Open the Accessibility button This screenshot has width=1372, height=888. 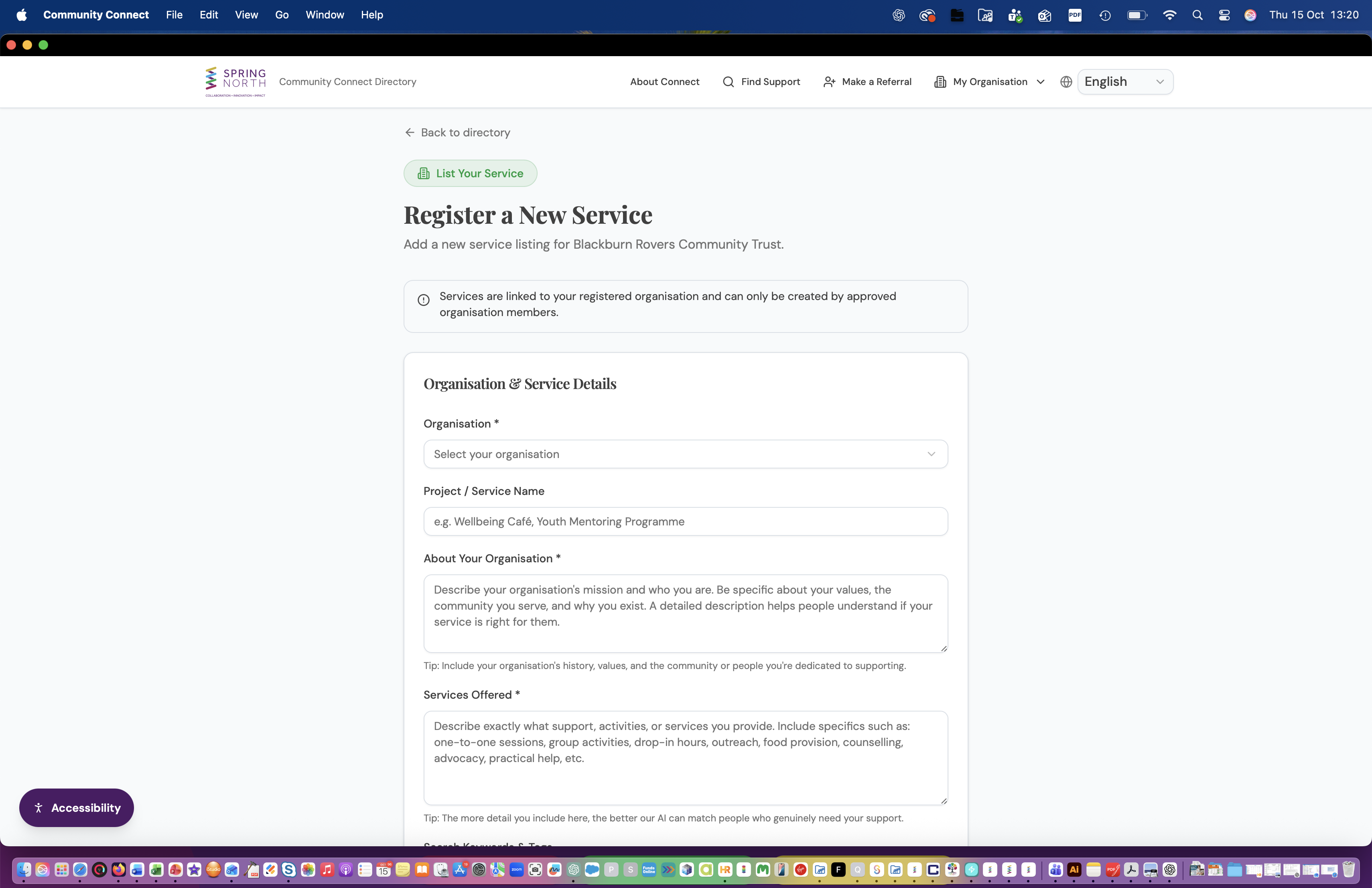pos(76,808)
